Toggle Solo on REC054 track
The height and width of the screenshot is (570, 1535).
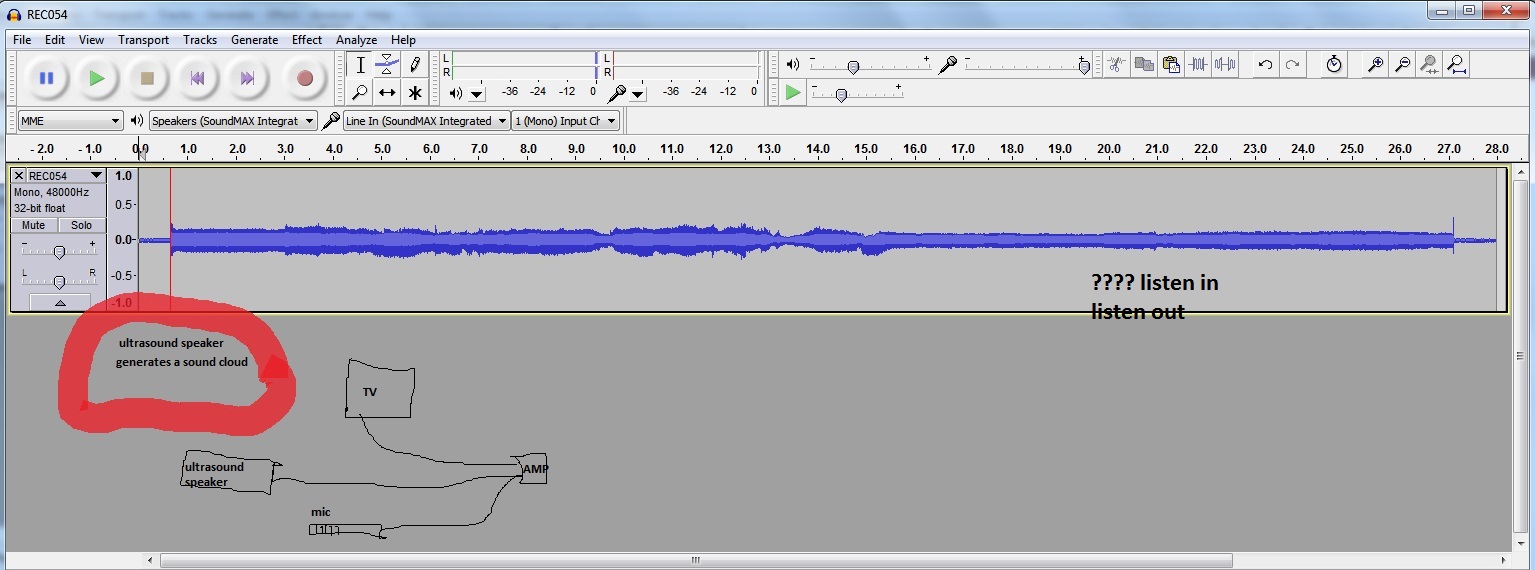(81, 226)
